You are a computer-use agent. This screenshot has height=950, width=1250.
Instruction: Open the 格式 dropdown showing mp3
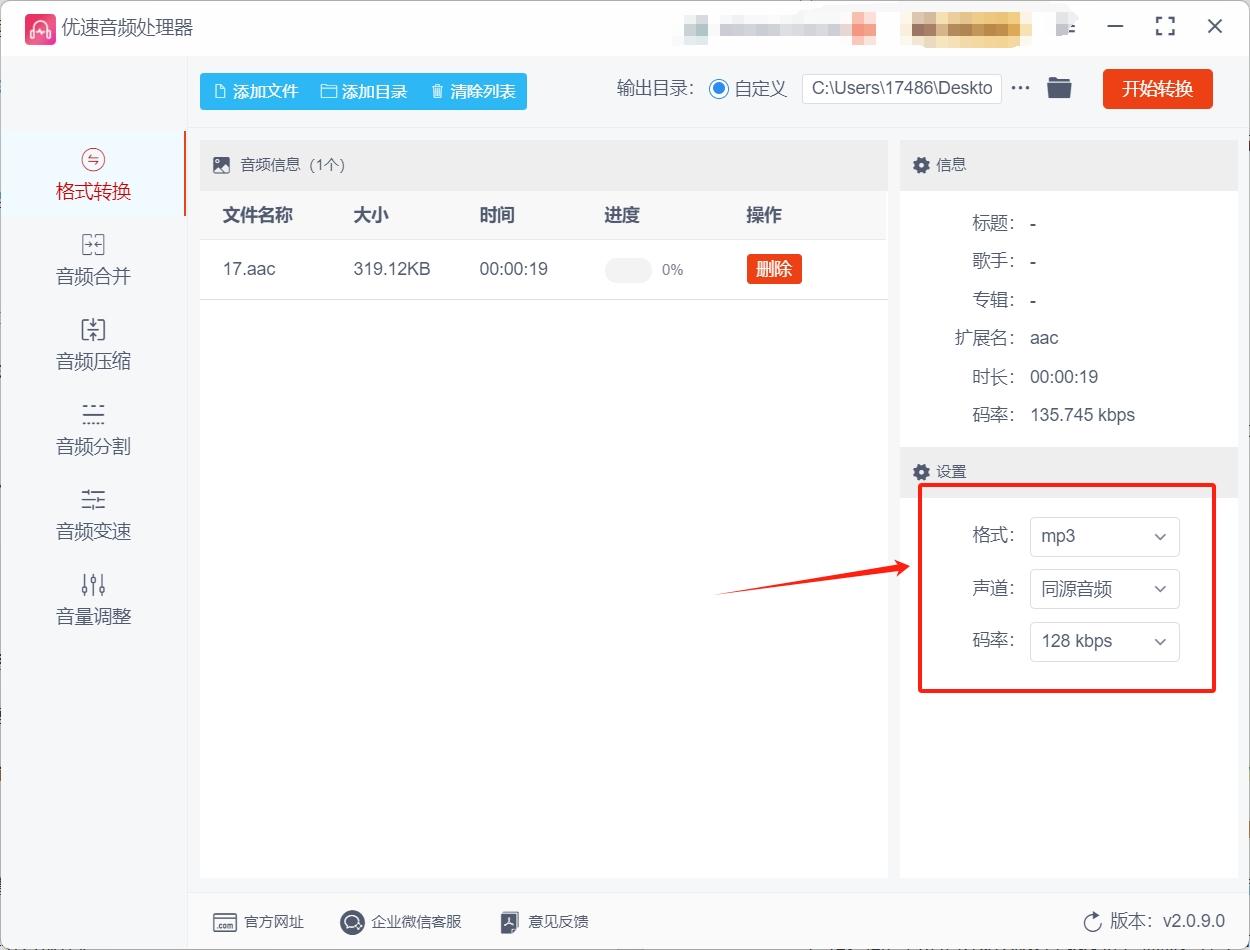pos(1104,537)
